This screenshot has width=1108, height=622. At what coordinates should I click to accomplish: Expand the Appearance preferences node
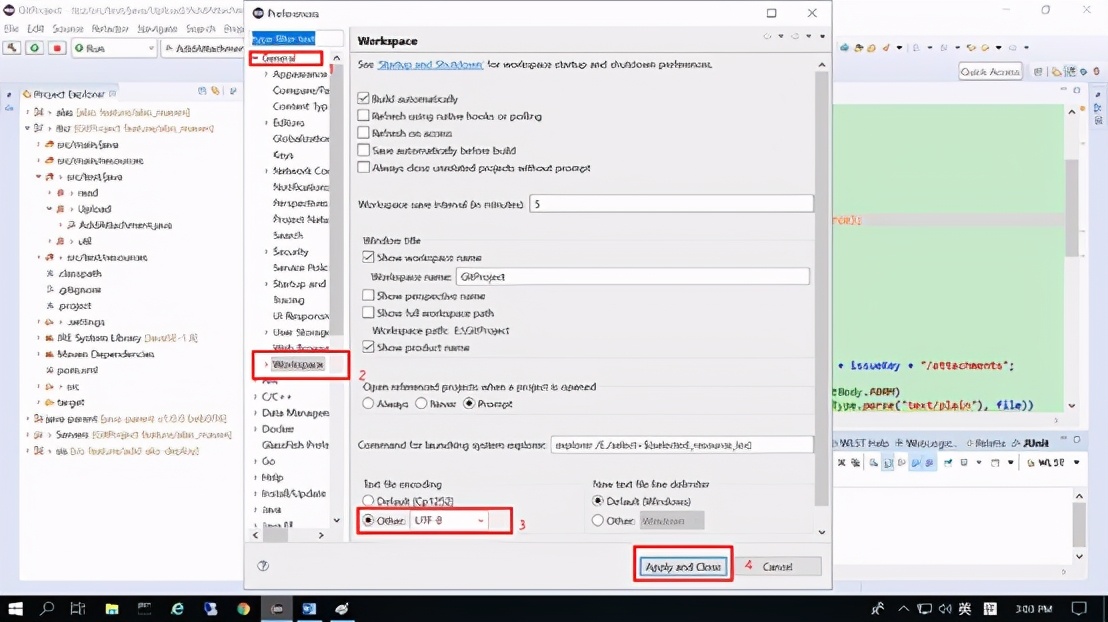click(x=266, y=74)
